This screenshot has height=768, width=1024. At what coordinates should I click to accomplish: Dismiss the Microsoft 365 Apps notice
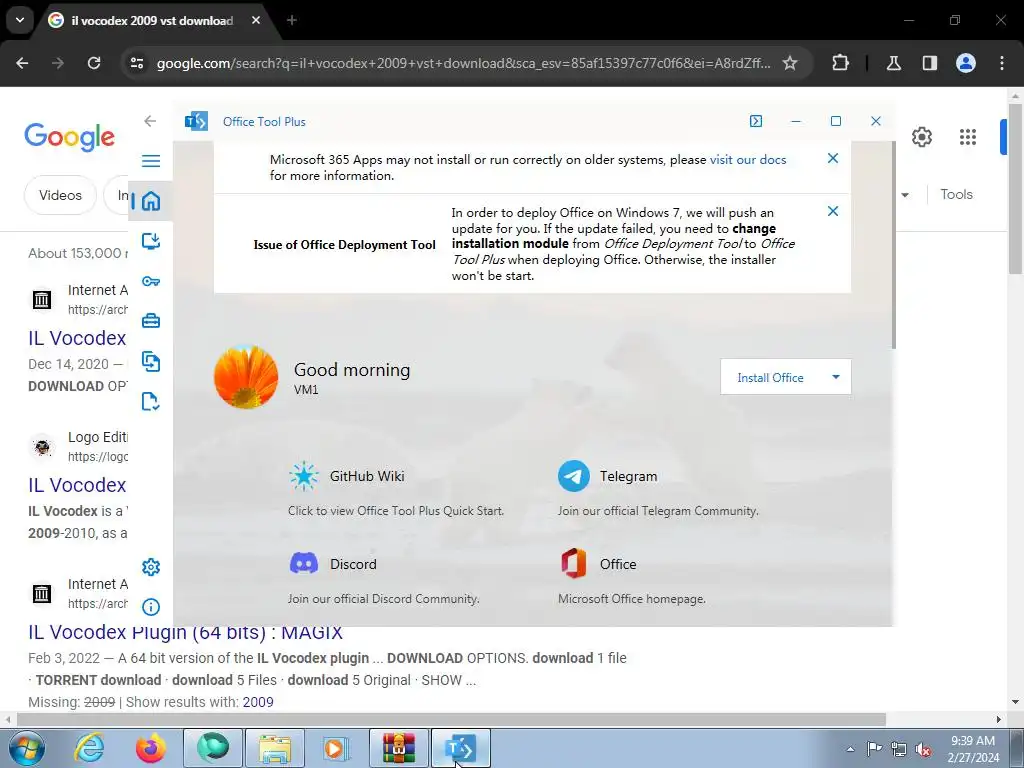833,158
